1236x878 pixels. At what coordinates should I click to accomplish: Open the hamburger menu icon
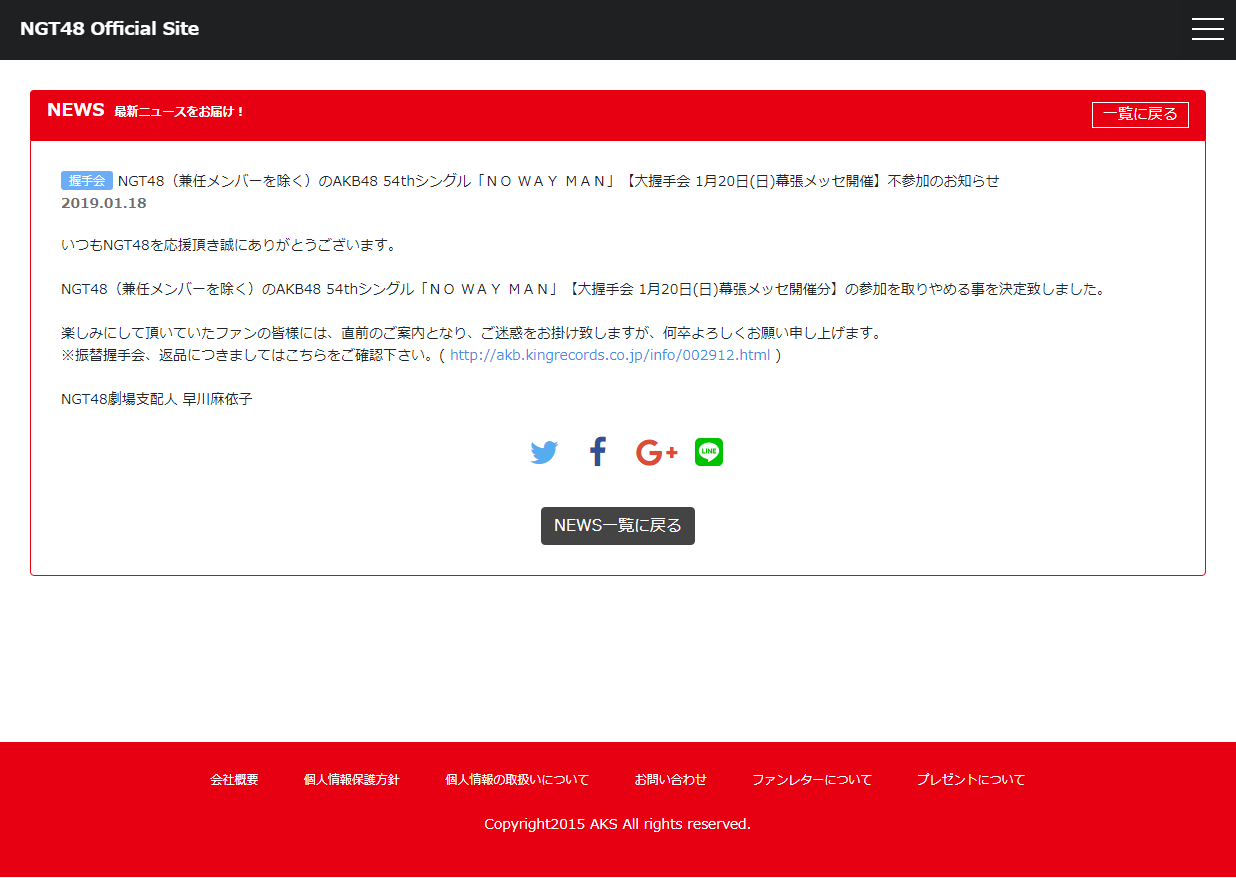pyautogui.click(x=1207, y=29)
